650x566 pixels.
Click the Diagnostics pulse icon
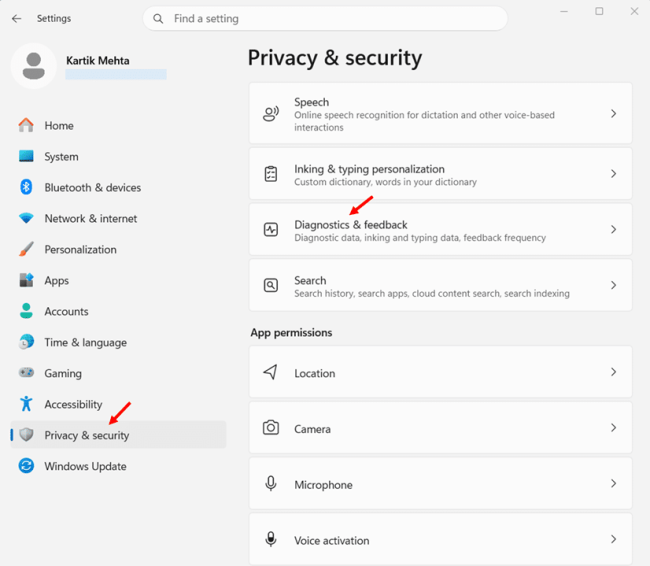coord(271,229)
